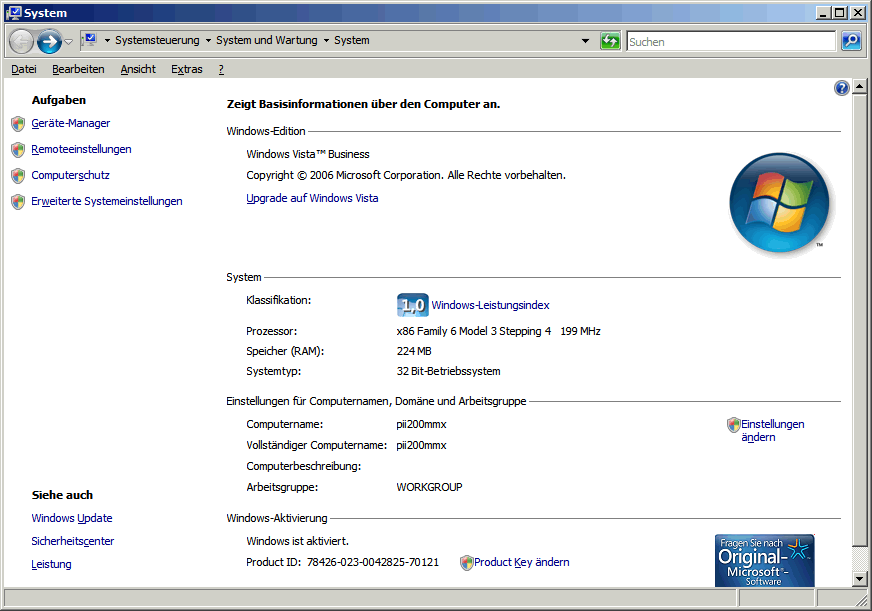Screen dimensions: 872x611
Task: Click the blue help question mark icon
Action: click(841, 88)
